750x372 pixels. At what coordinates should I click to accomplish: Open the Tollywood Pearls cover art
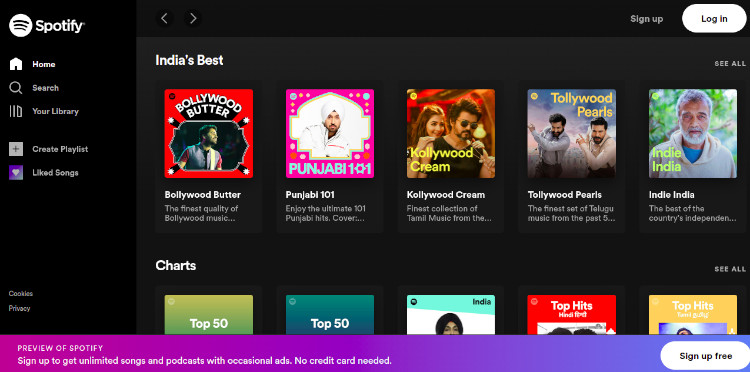tap(572, 133)
